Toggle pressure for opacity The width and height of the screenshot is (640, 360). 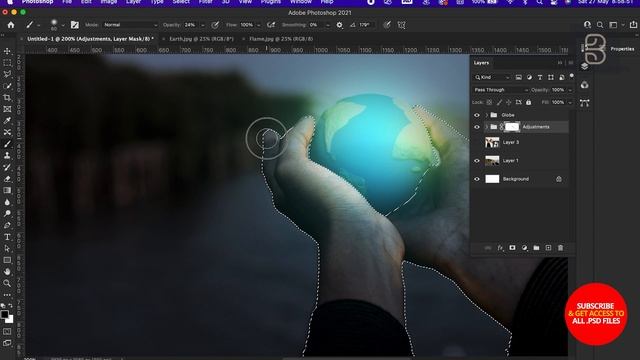click(x=215, y=25)
